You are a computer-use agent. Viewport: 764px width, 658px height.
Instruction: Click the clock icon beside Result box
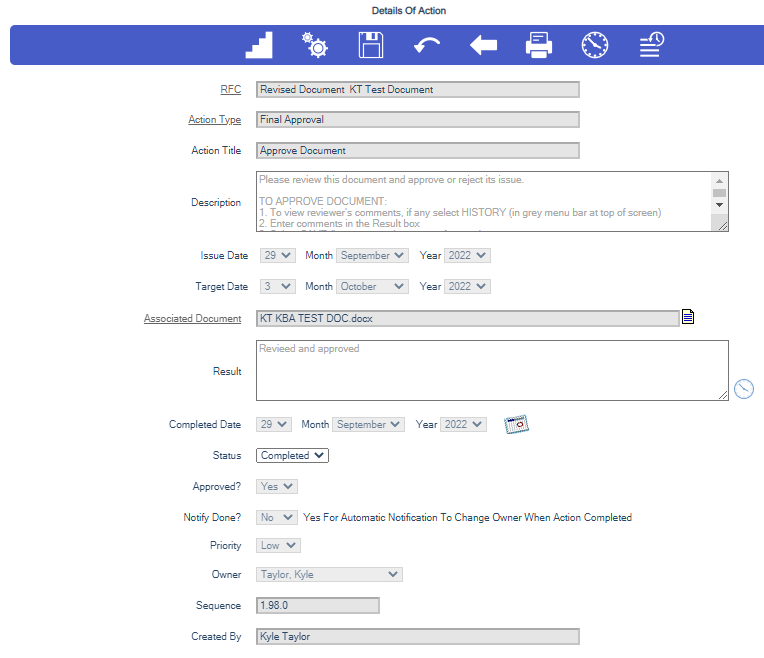click(743, 388)
